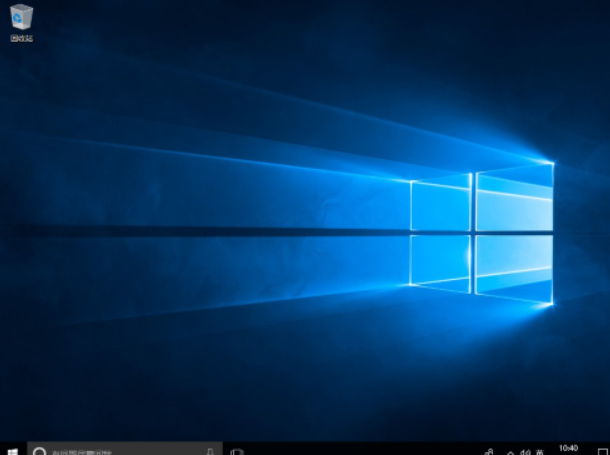Click the top-left pane of wallpaper logo
This screenshot has height=455, width=610.
440,206
